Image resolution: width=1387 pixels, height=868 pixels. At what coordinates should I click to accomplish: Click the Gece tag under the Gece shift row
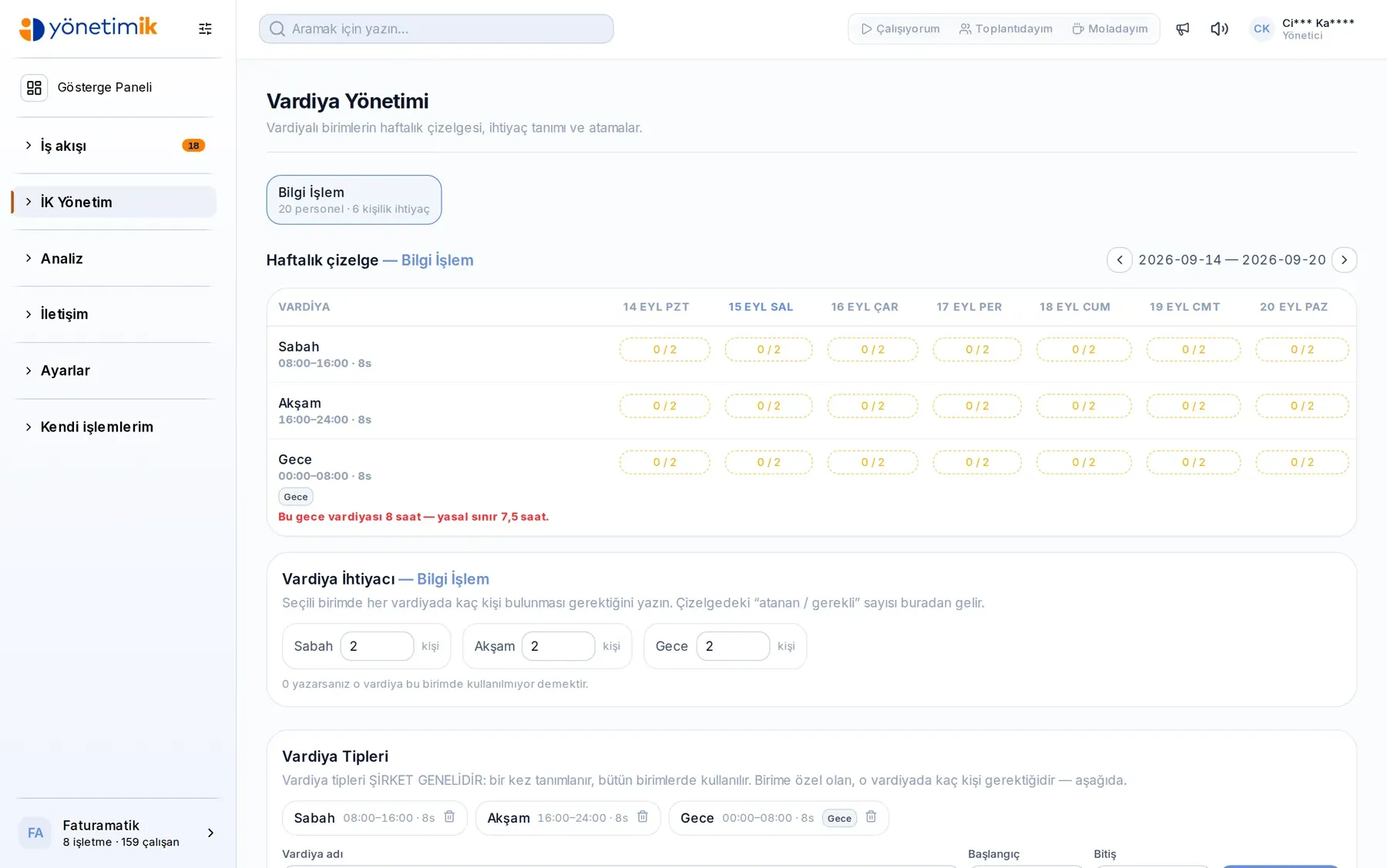click(x=295, y=497)
